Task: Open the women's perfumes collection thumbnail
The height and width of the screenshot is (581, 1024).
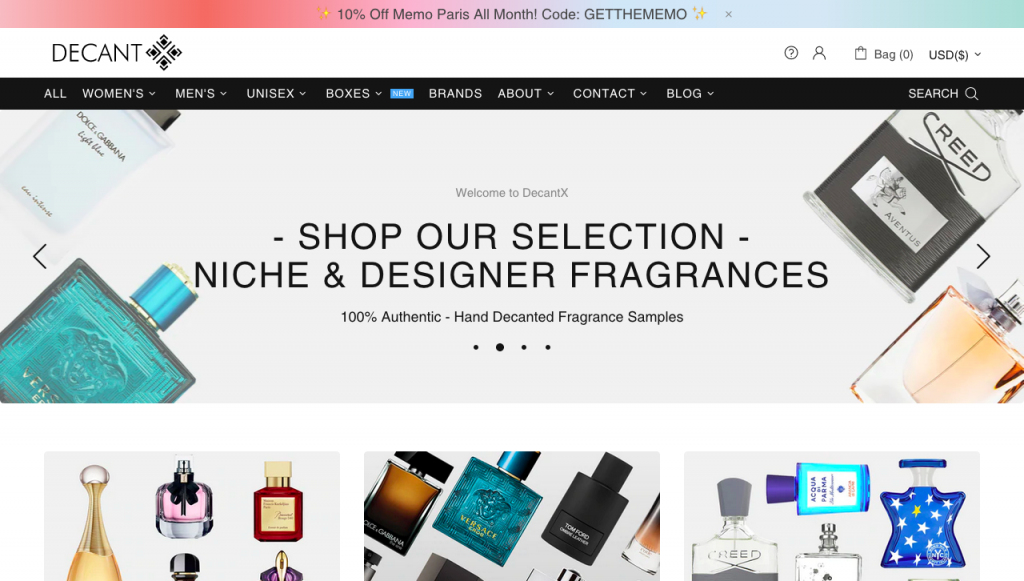Action: pyautogui.click(x=192, y=516)
